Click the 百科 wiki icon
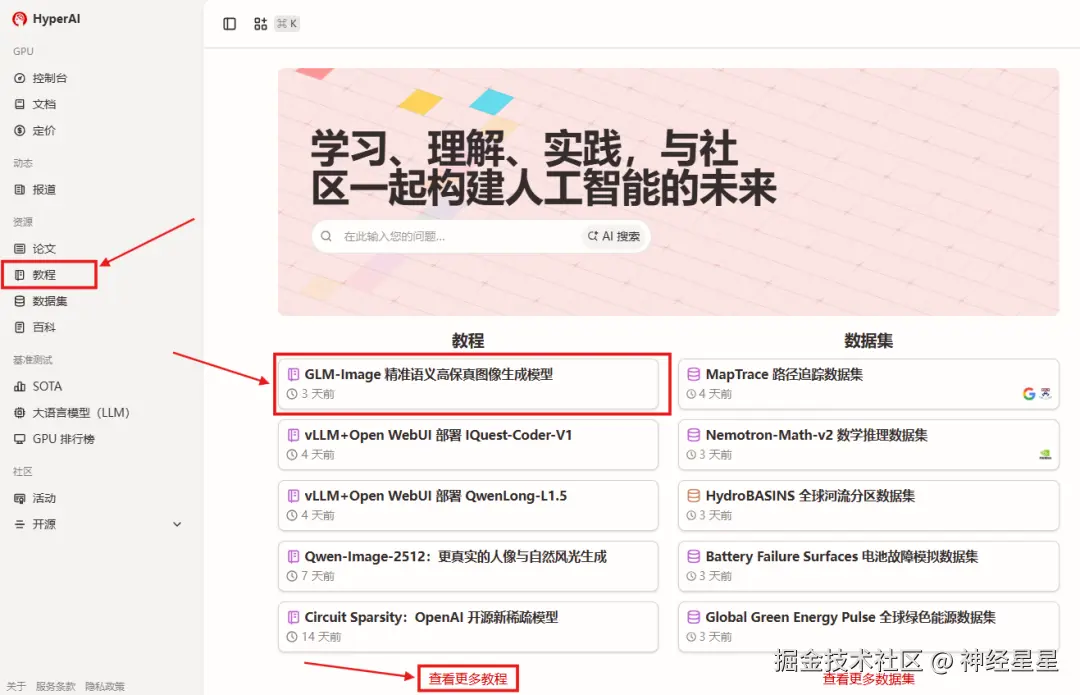 (x=19, y=327)
